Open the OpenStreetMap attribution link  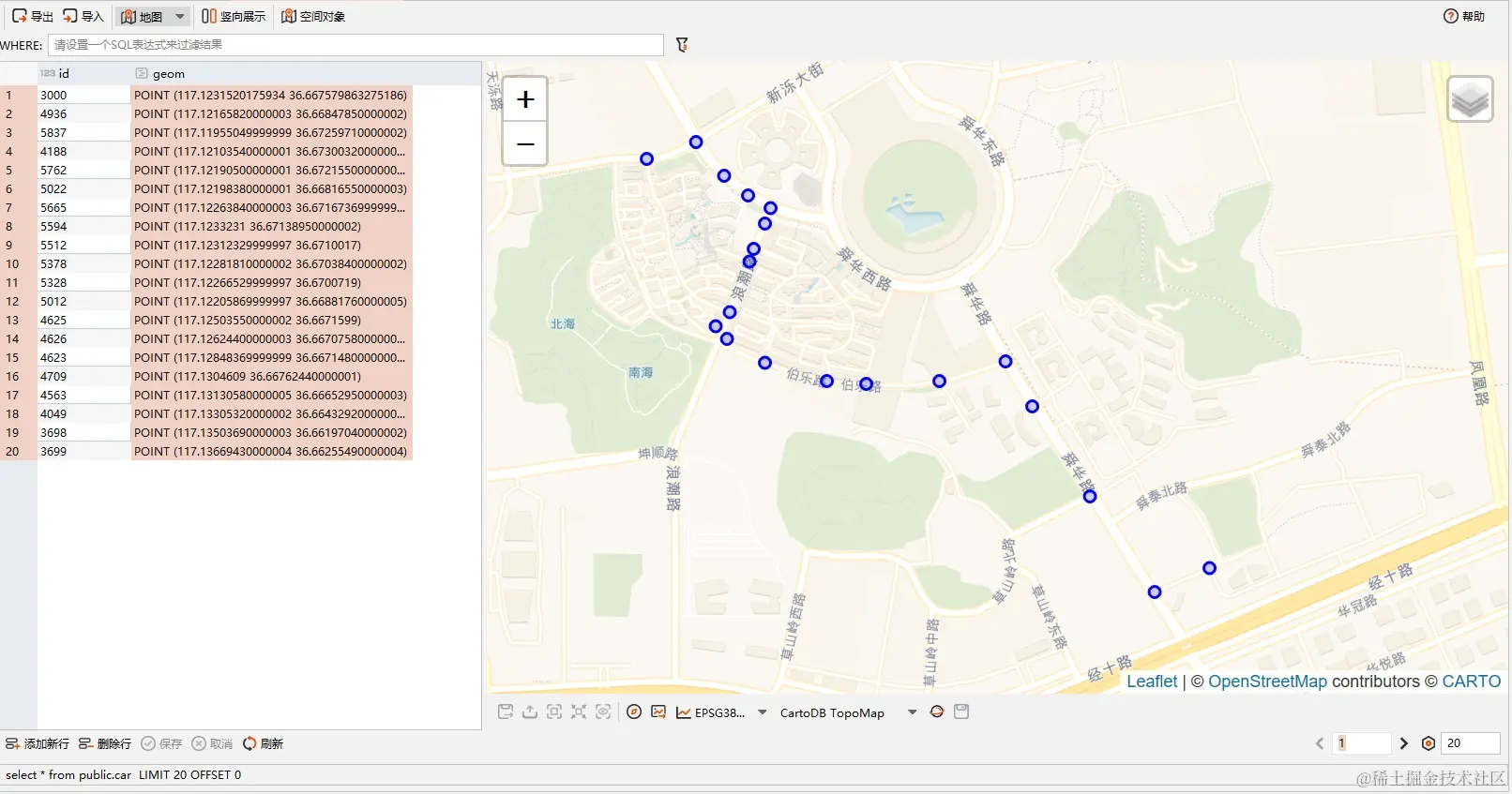[x=1267, y=682]
